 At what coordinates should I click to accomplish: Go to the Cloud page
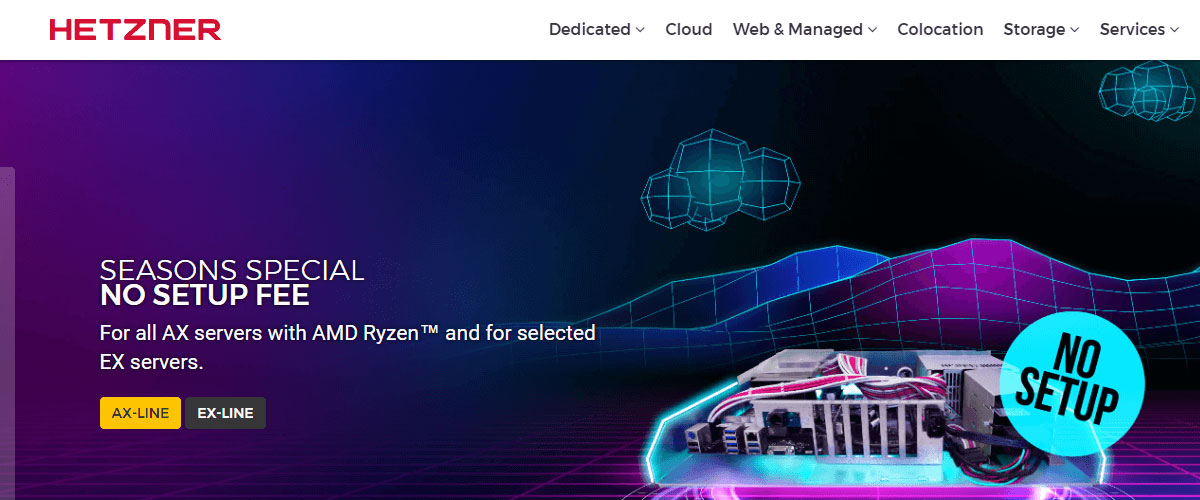[689, 30]
